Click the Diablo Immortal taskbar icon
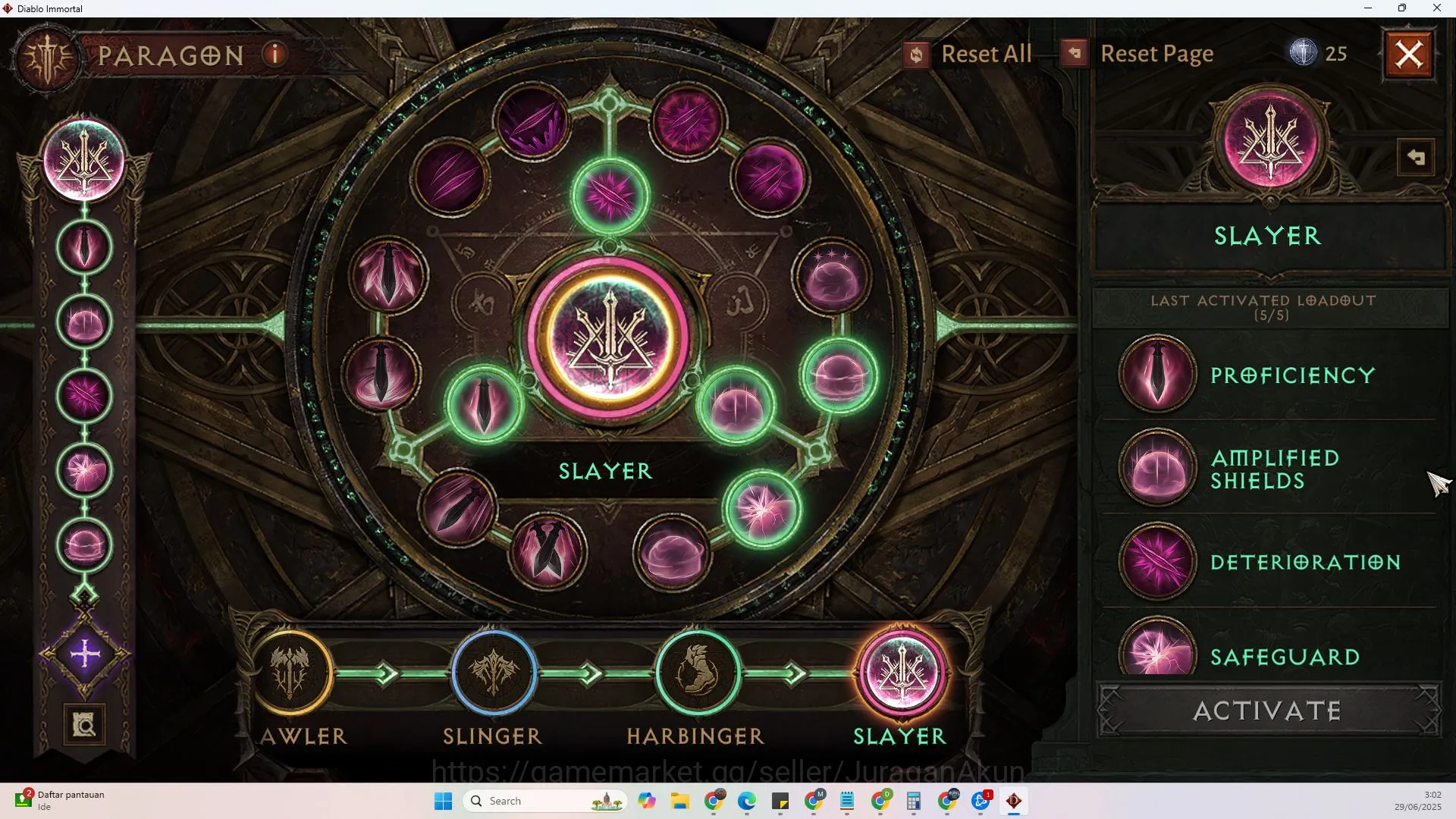1456x819 pixels. pos(1014,801)
